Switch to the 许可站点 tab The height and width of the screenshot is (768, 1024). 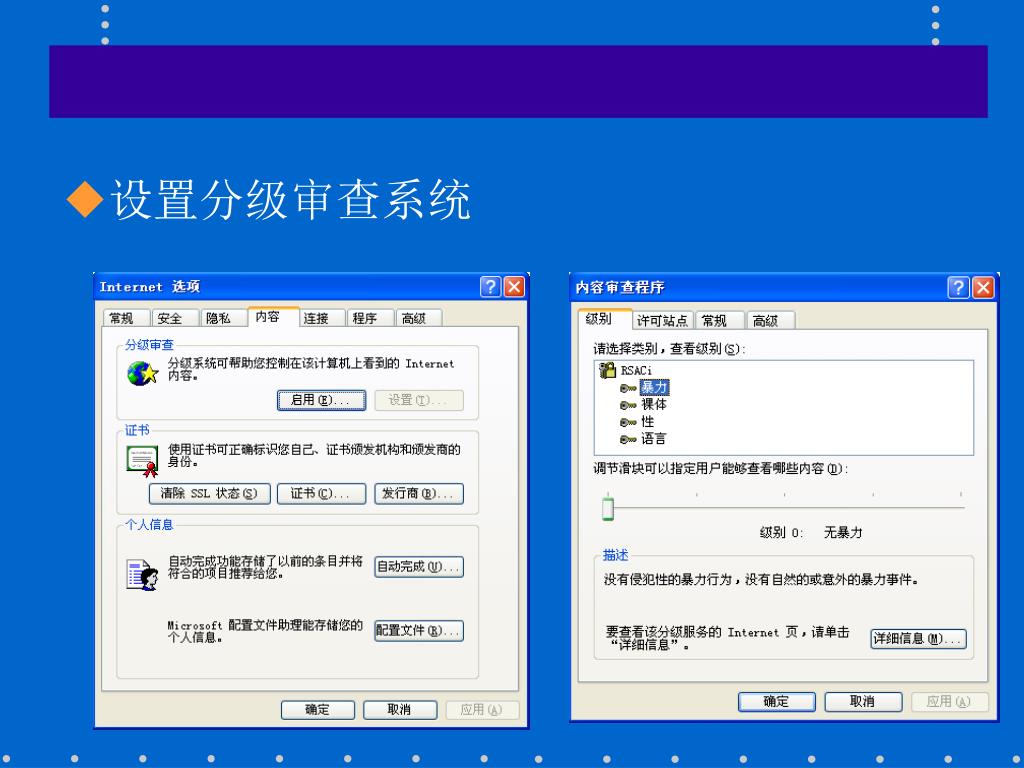[662, 321]
